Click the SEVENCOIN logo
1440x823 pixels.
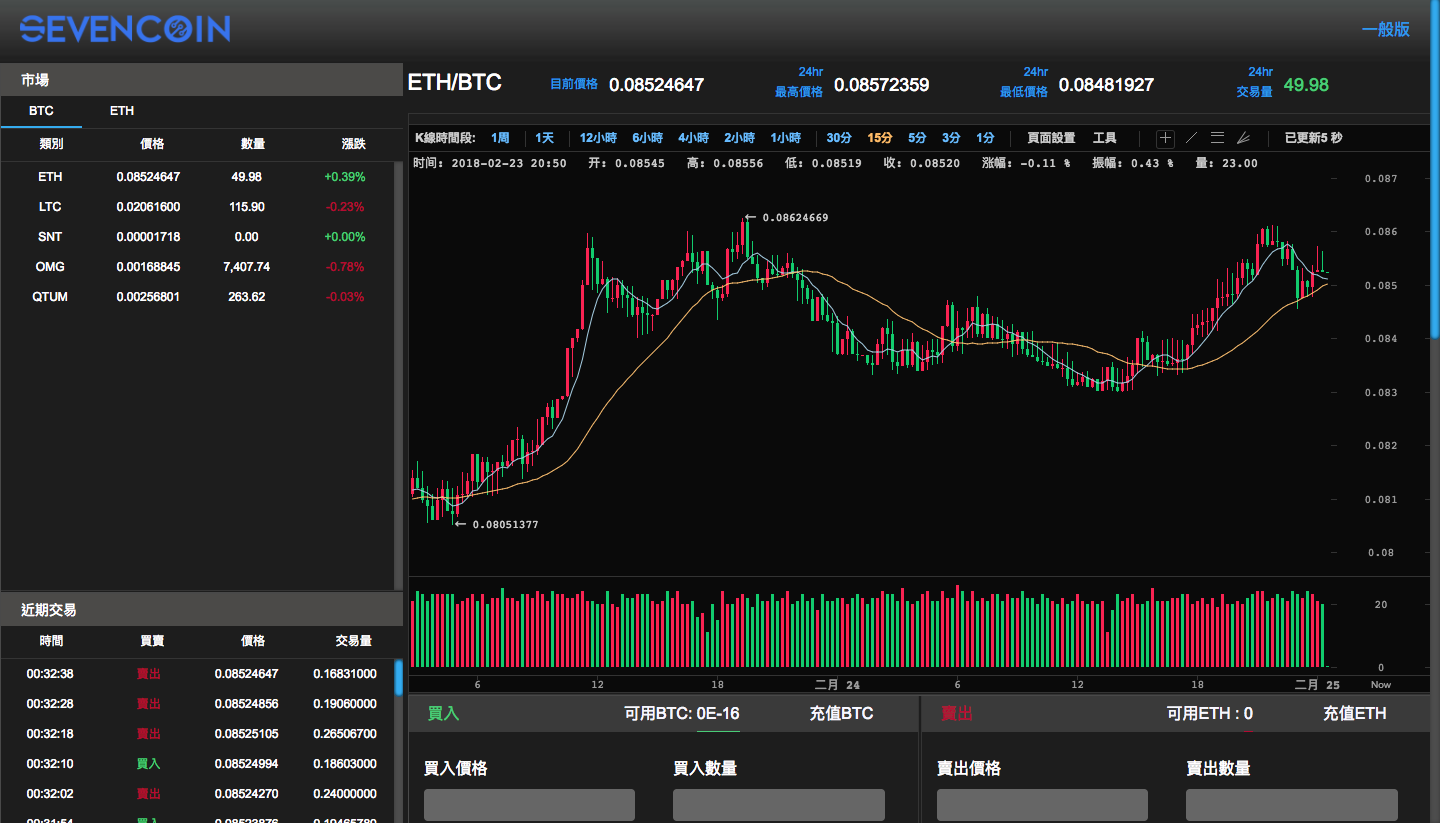tap(125, 29)
